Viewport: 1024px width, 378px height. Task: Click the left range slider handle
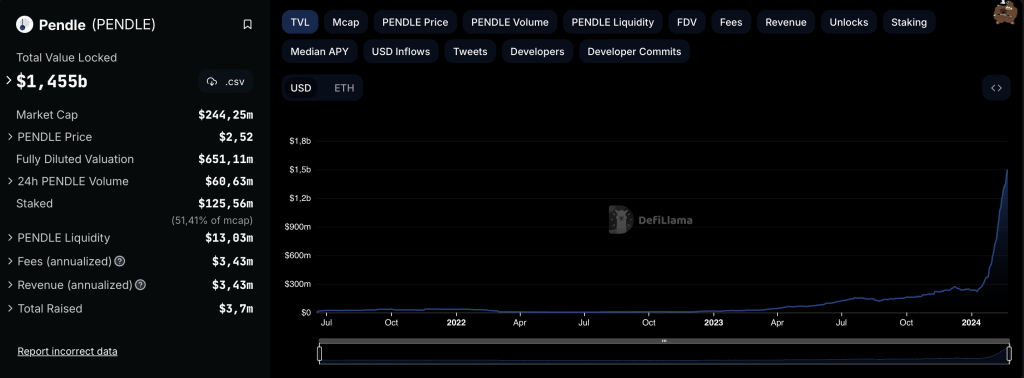(319, 353)
